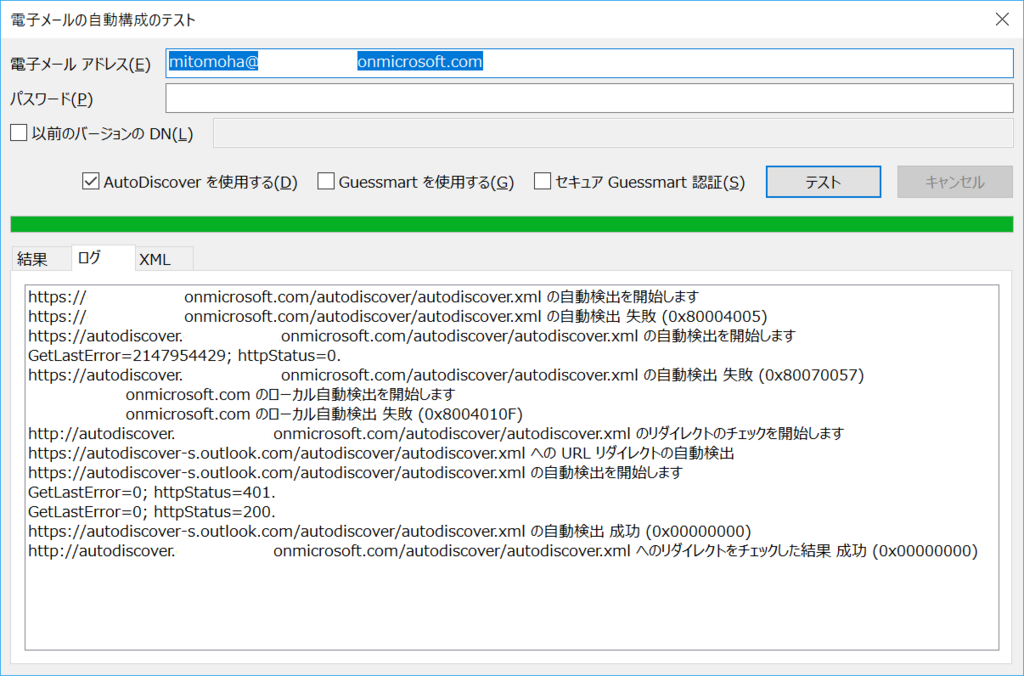
Task: Click first log line の自動検出を開始します
Action: (364, 297)
